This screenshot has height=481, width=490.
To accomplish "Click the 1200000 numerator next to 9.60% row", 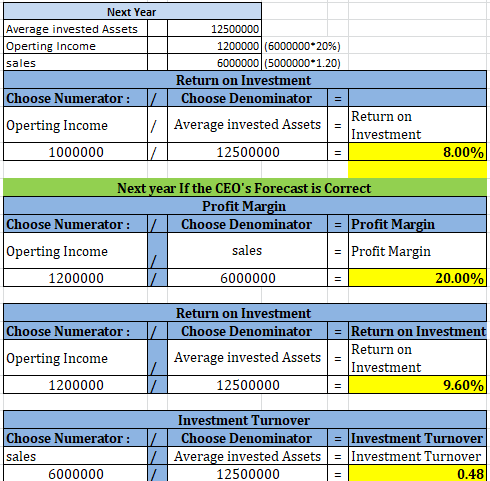I will pos(76,385).
